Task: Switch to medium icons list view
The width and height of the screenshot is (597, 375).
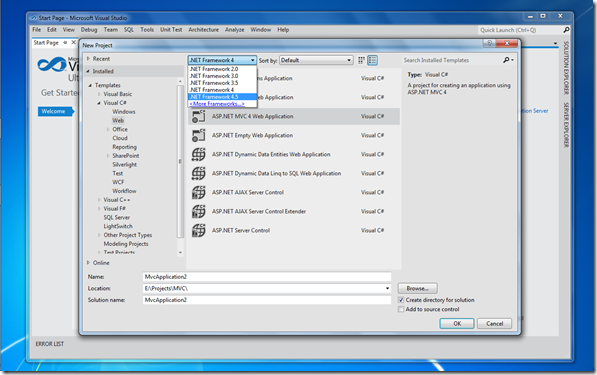Action: 372,60
